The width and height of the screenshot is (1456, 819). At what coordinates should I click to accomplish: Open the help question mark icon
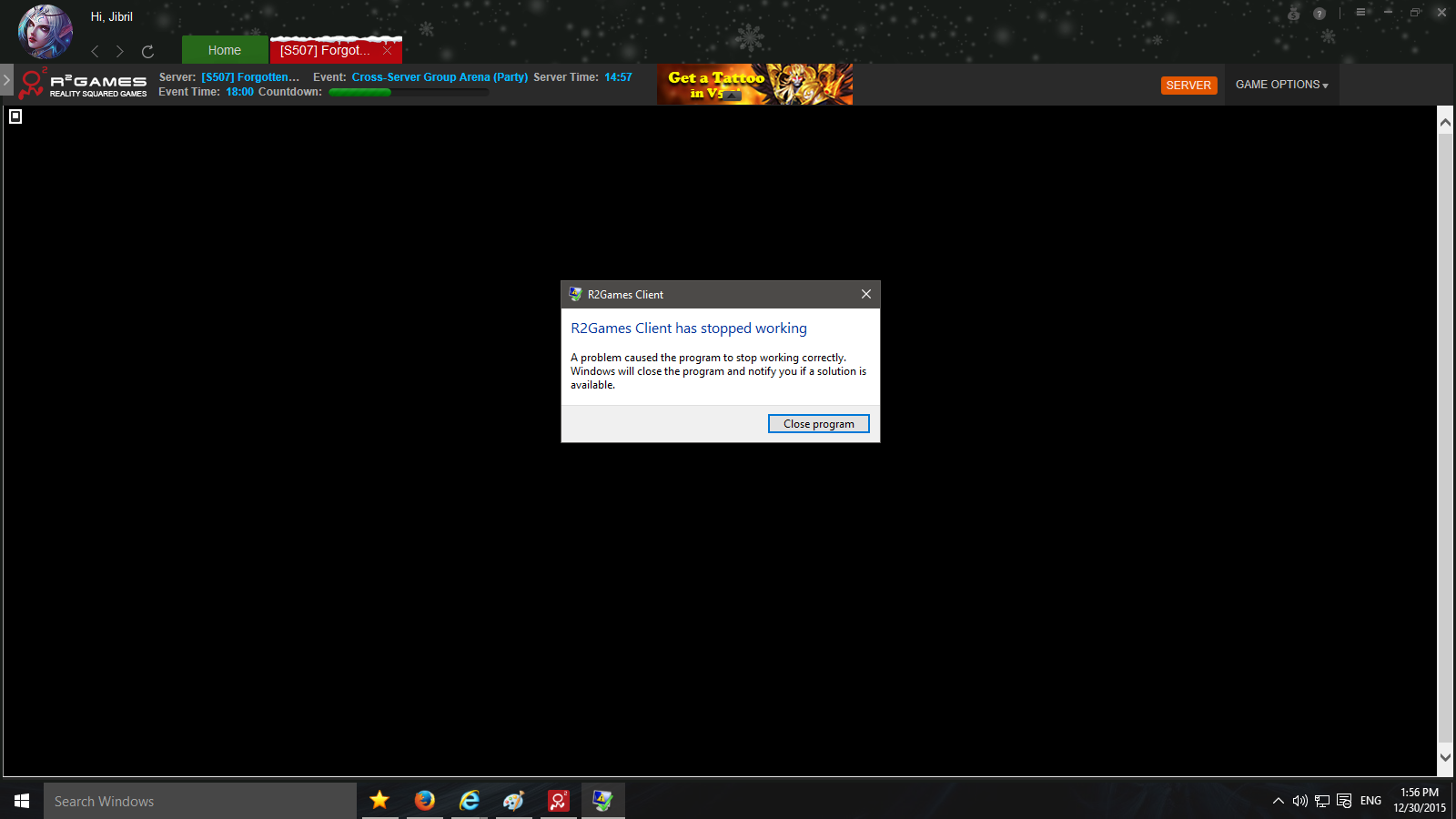point(1319,14)
